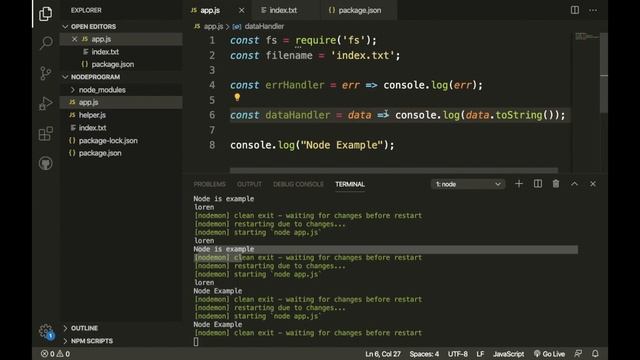Open the Manage gear icon

(x=46, y=331)
